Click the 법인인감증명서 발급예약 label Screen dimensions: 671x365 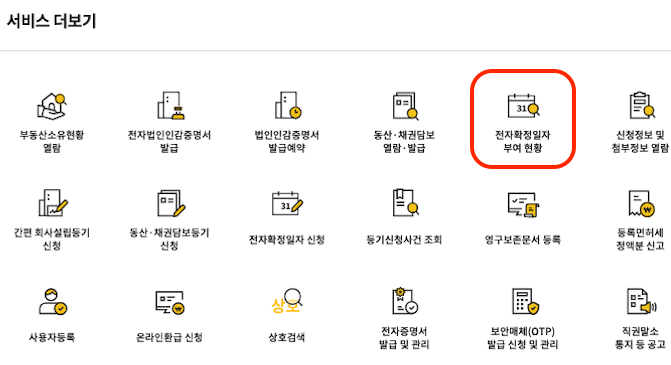[287, 141]
